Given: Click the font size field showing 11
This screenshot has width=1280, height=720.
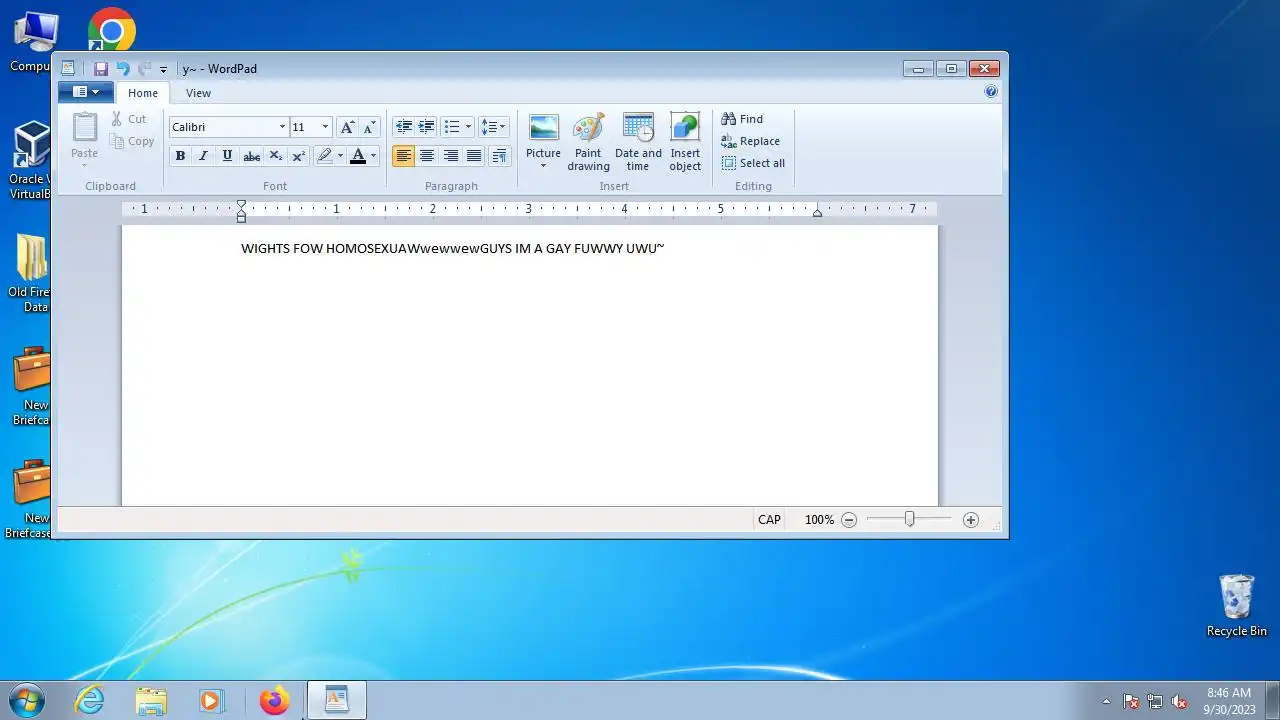Looking at the screenshot, I should click(304, 127).
